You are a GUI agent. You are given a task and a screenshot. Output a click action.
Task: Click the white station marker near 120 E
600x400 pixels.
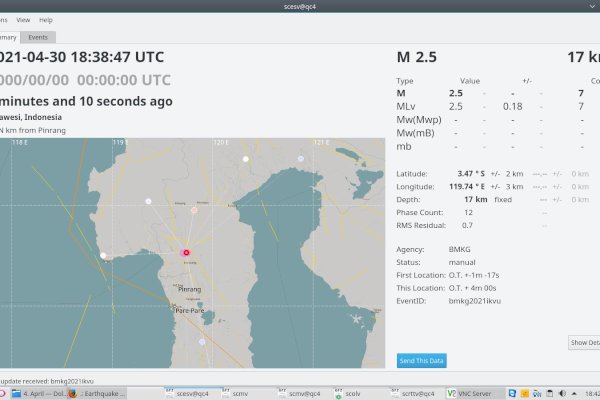[246, 159]
